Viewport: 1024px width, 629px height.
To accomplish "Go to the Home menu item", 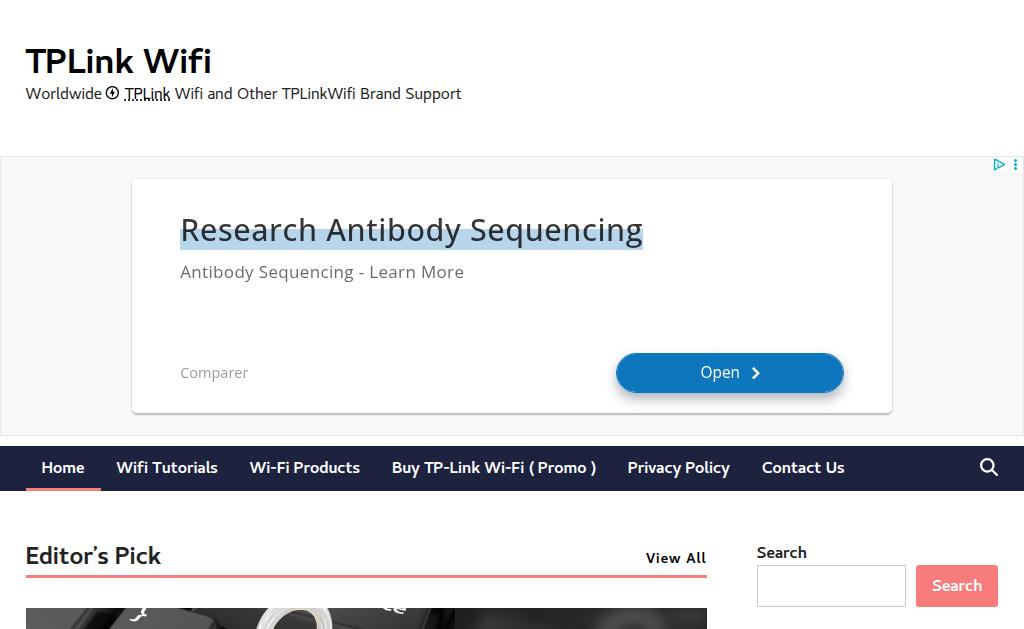I will coord(63,468).
